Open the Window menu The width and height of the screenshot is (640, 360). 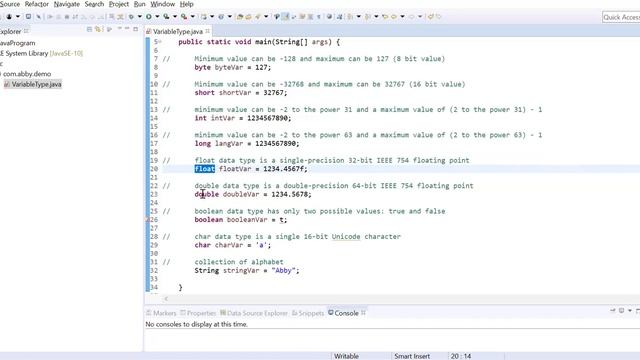pyautogui.click(x=162, y=4)
